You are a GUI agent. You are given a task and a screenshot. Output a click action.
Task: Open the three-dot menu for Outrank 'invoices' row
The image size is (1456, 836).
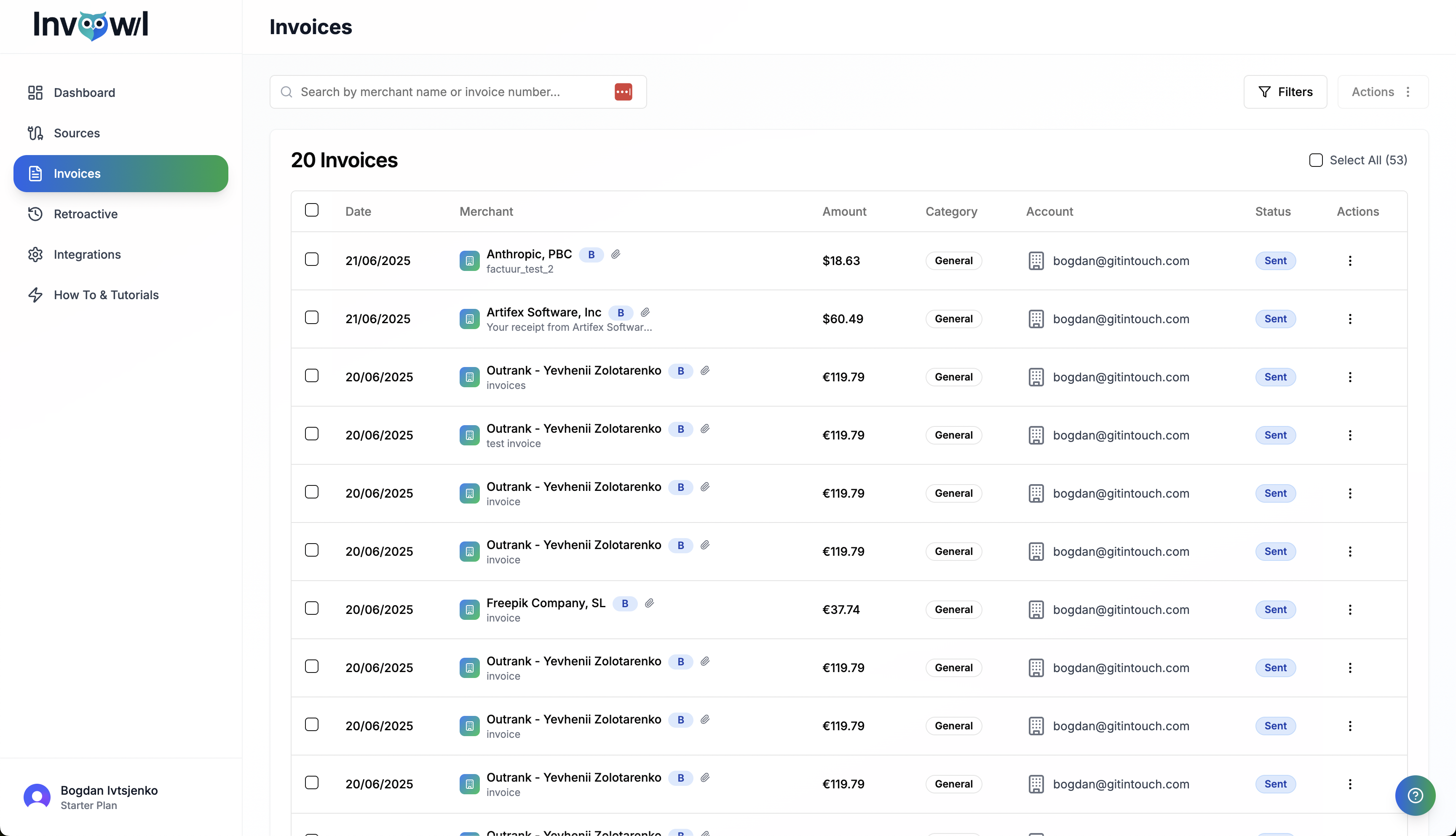click(x=1350, y=377)
